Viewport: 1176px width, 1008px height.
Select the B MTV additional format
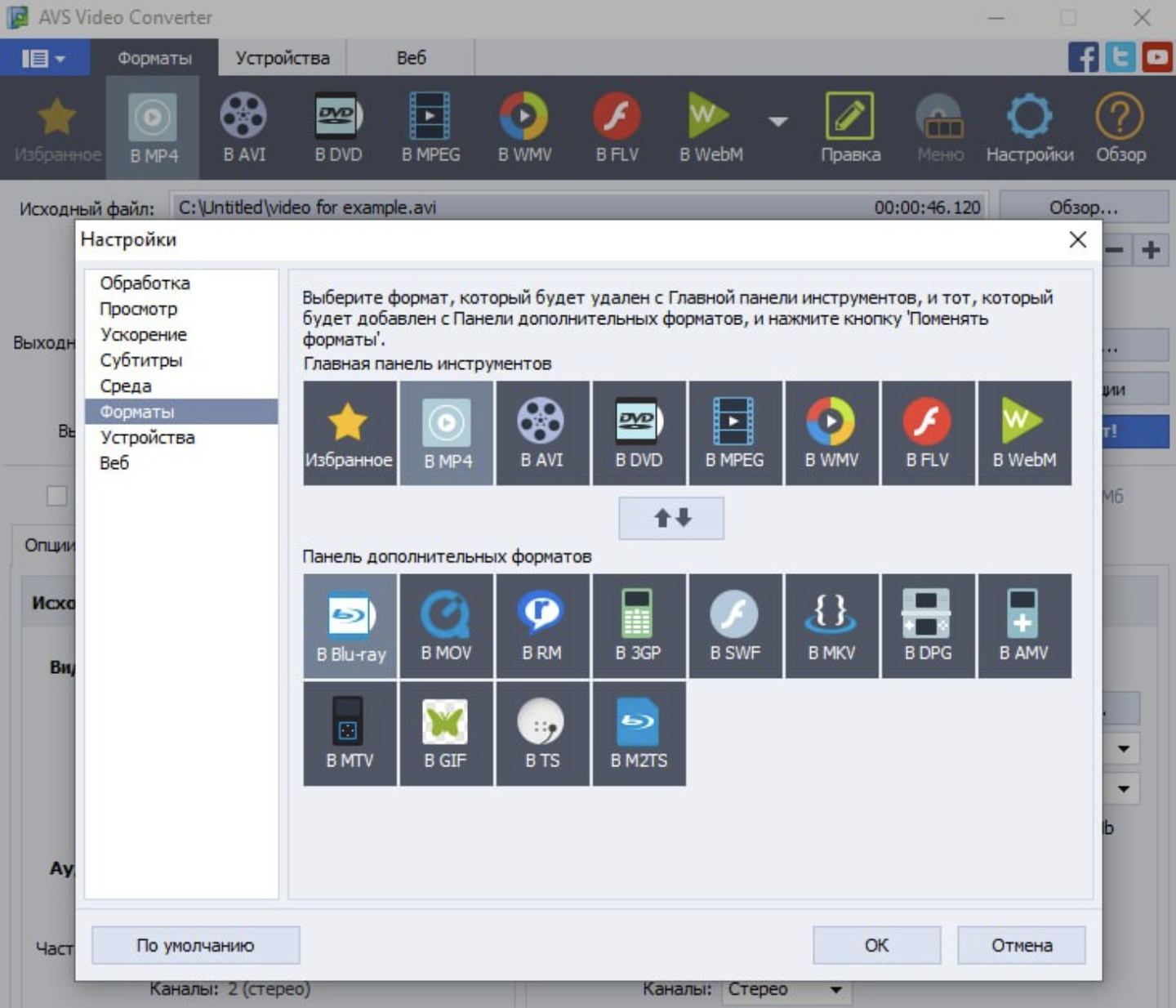pos(350,734)
